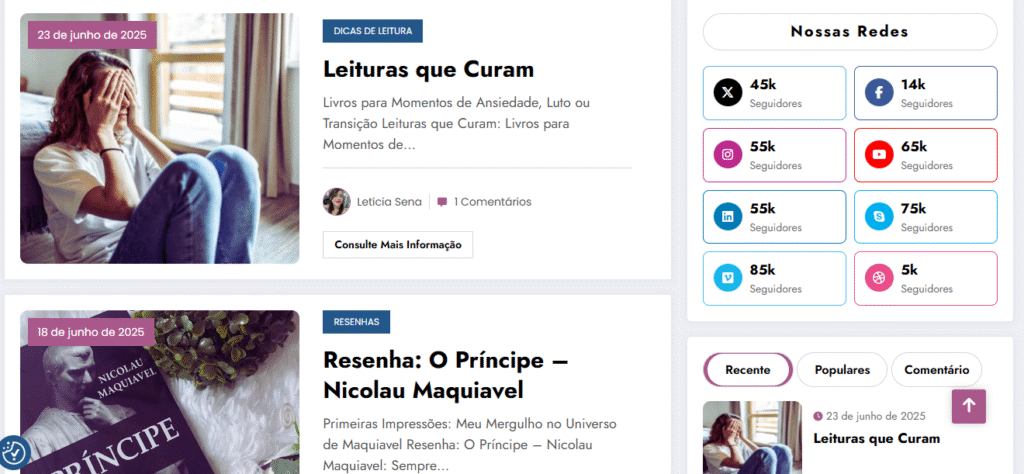Click the Skype icon with 75k followers

click(879, 217)
